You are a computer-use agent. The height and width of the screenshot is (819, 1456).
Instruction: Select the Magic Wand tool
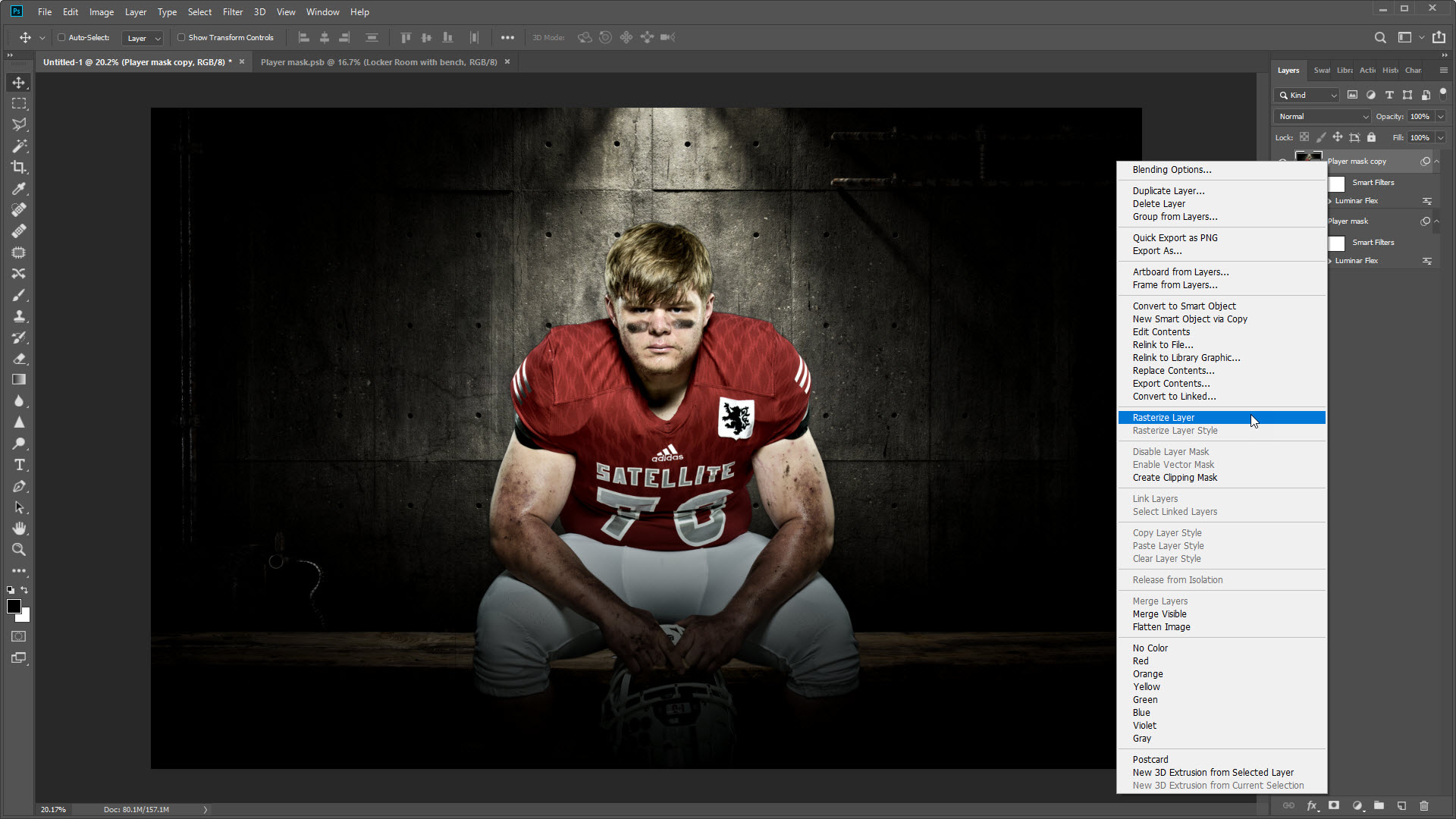[19, 146]
